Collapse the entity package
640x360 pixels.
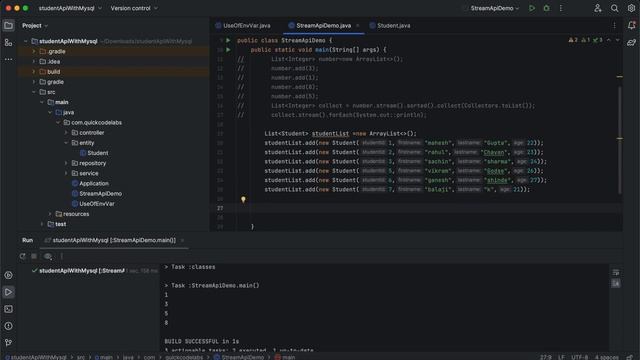click(66, 143)
